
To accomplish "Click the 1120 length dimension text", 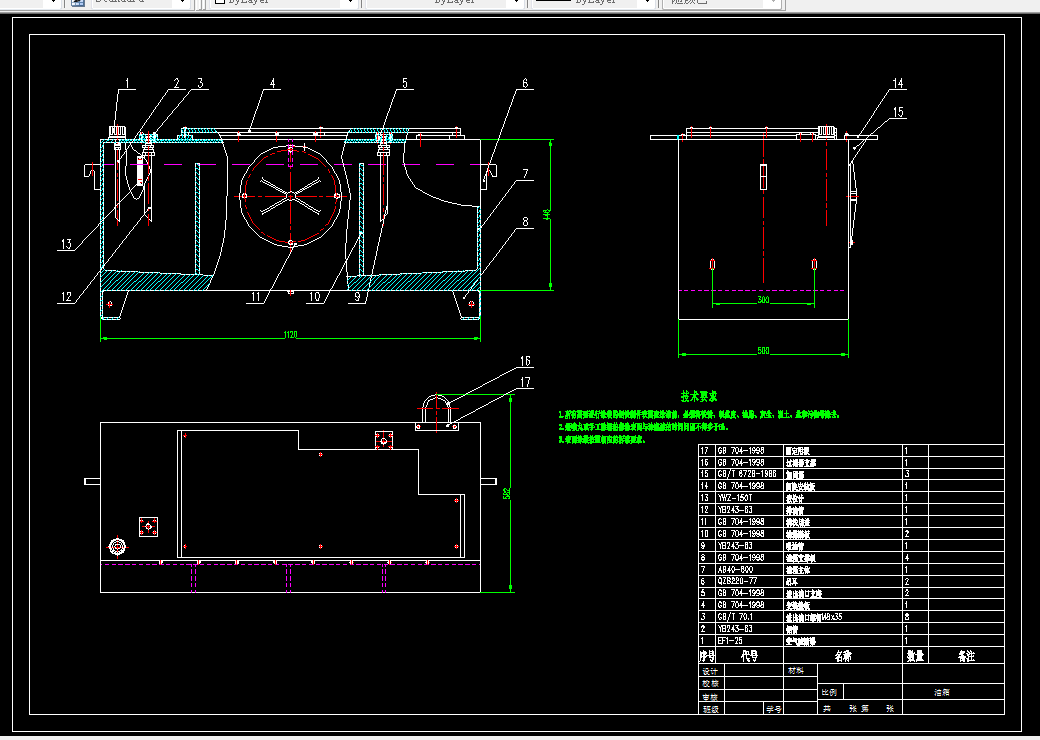I will click(291, 335).
